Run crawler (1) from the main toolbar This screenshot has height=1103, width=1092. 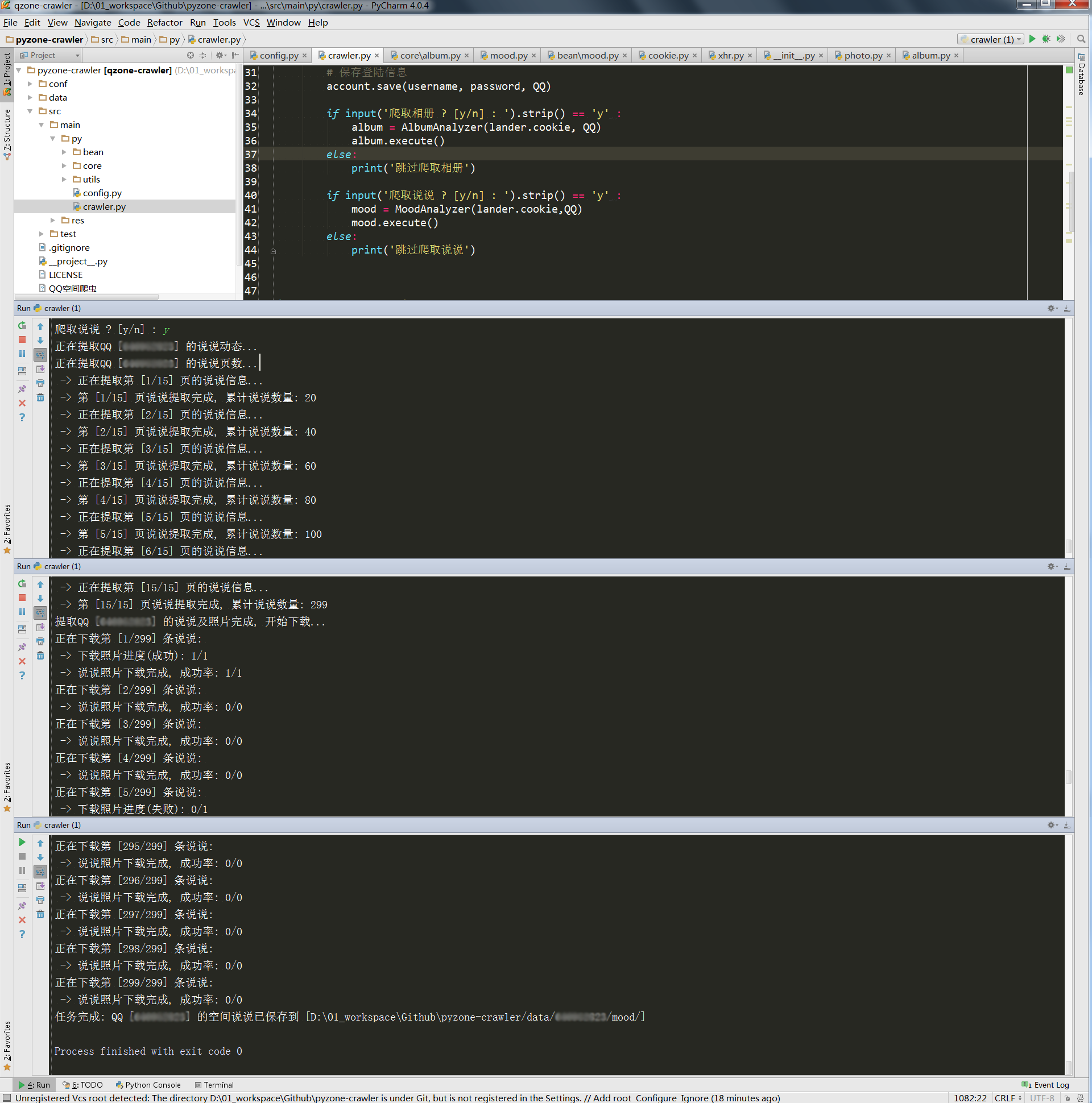(x=1032, y=39)
